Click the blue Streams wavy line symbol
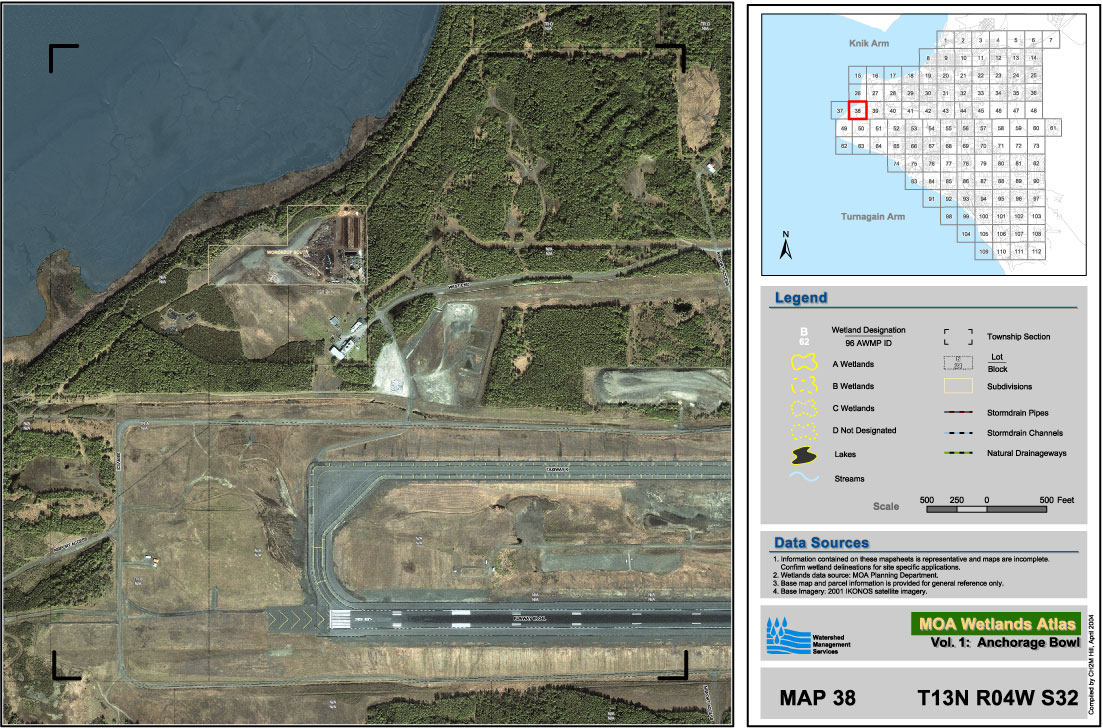The width and height of the screenshot is (1103, 728). click(x=805, y=478)
